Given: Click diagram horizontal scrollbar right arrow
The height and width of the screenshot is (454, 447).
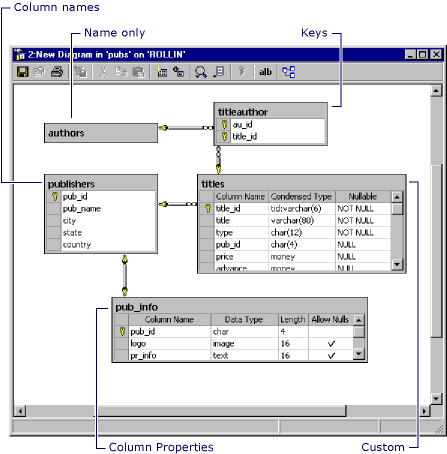Looking at the screenshot, I should click(424, 411).
